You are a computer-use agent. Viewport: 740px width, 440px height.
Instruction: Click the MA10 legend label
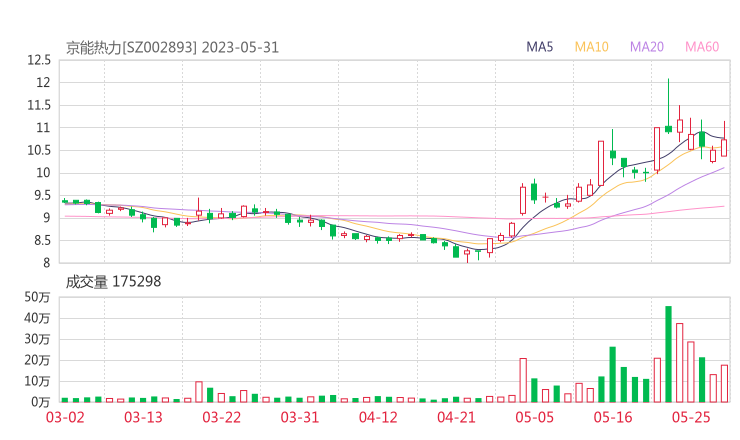coord(591,47)
